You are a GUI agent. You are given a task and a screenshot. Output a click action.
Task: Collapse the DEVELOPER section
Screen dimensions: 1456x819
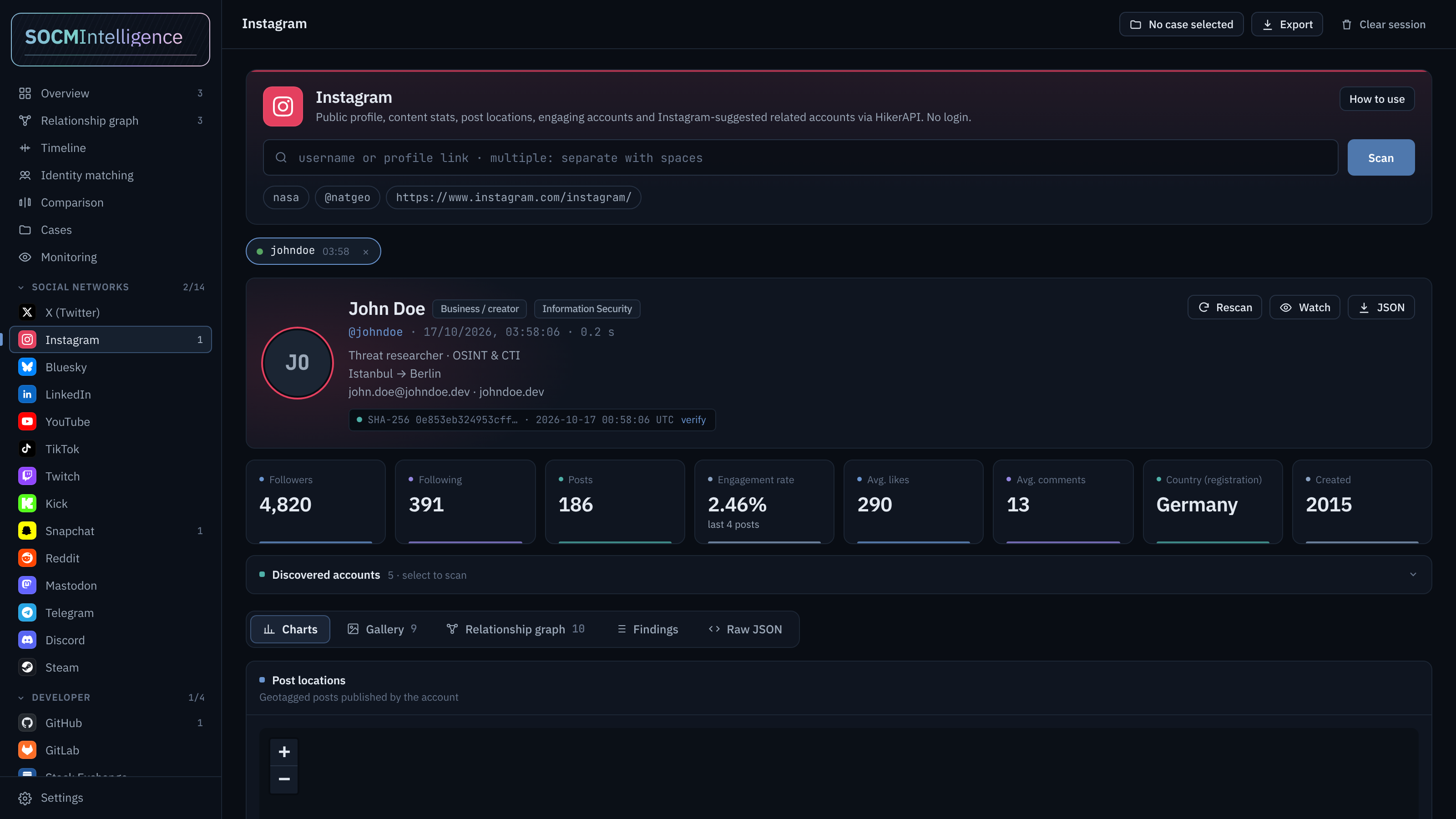tap(110, 698)
